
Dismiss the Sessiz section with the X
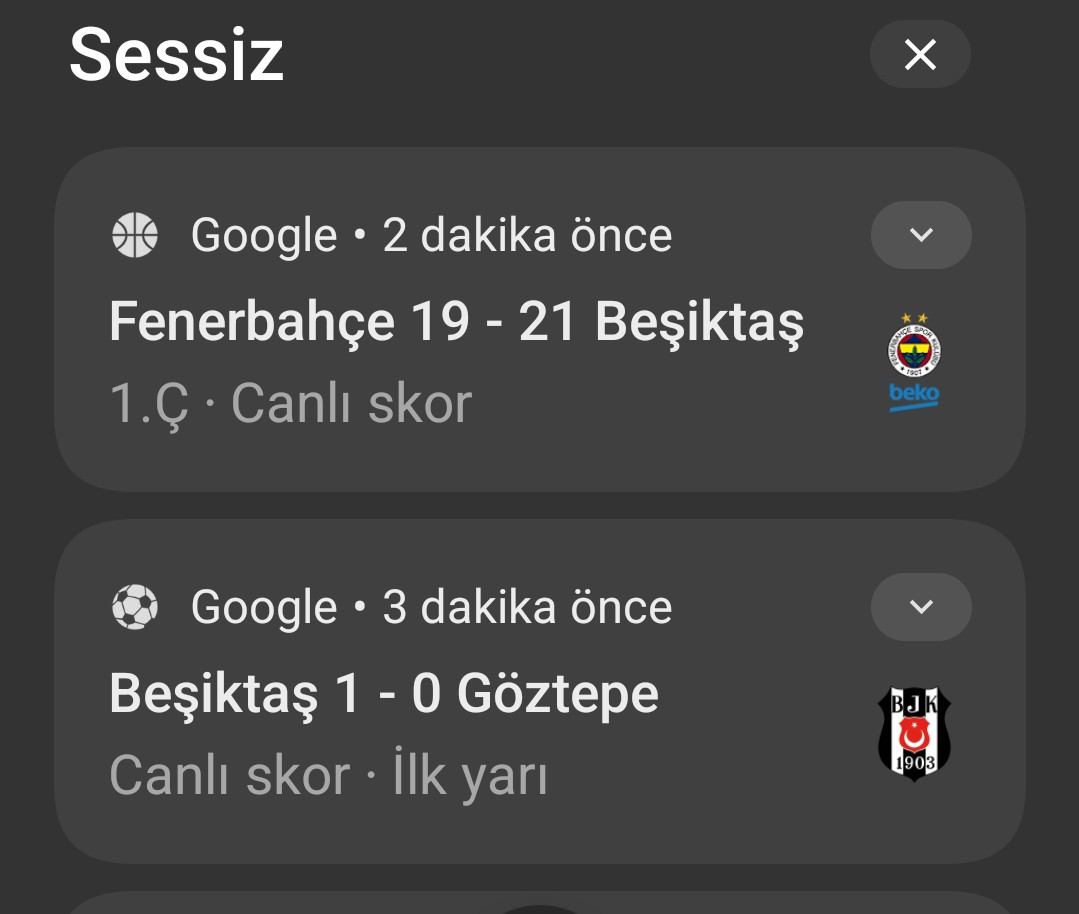pyautogui.click(x=920, y=55)
